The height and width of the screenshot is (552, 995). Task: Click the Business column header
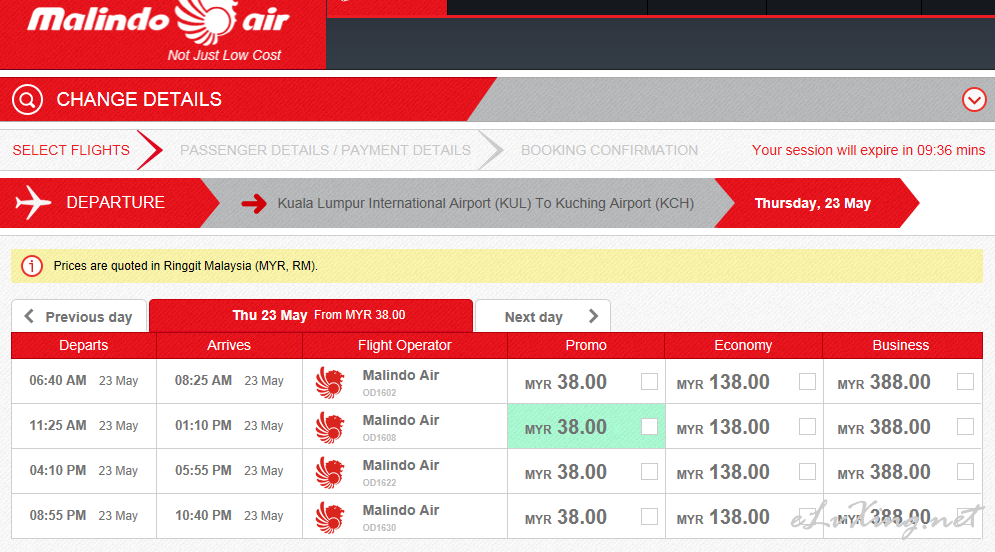pos(901,345)
